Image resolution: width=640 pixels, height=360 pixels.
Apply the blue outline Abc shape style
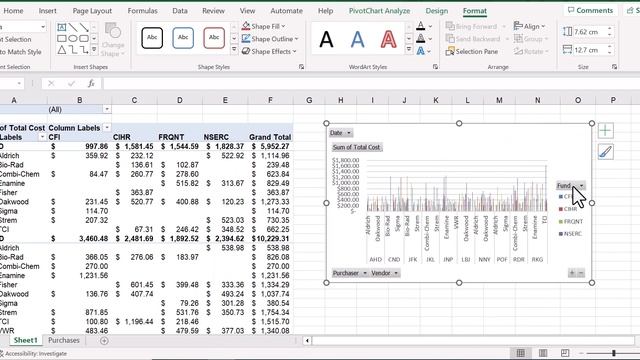coord(183,38)
